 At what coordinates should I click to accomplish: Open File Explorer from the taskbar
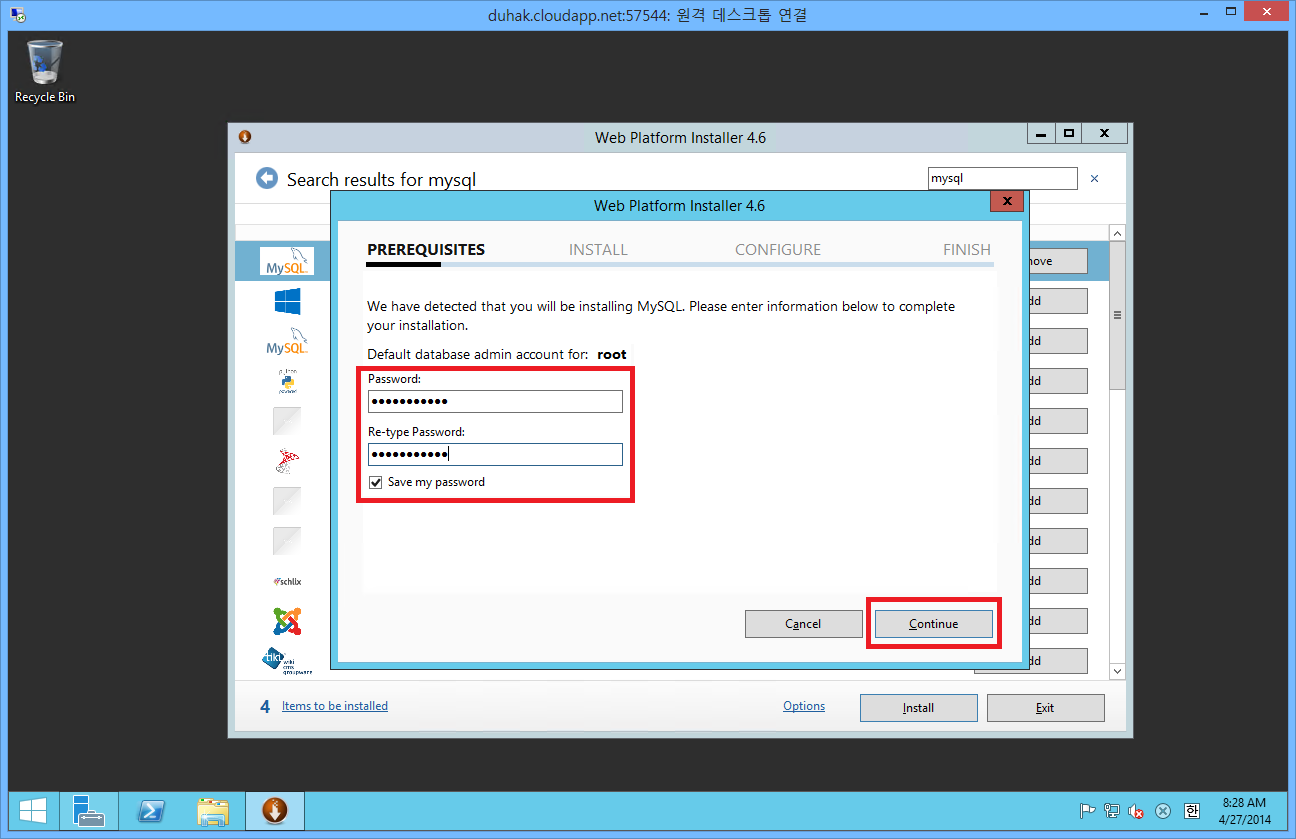coord(213,811)
